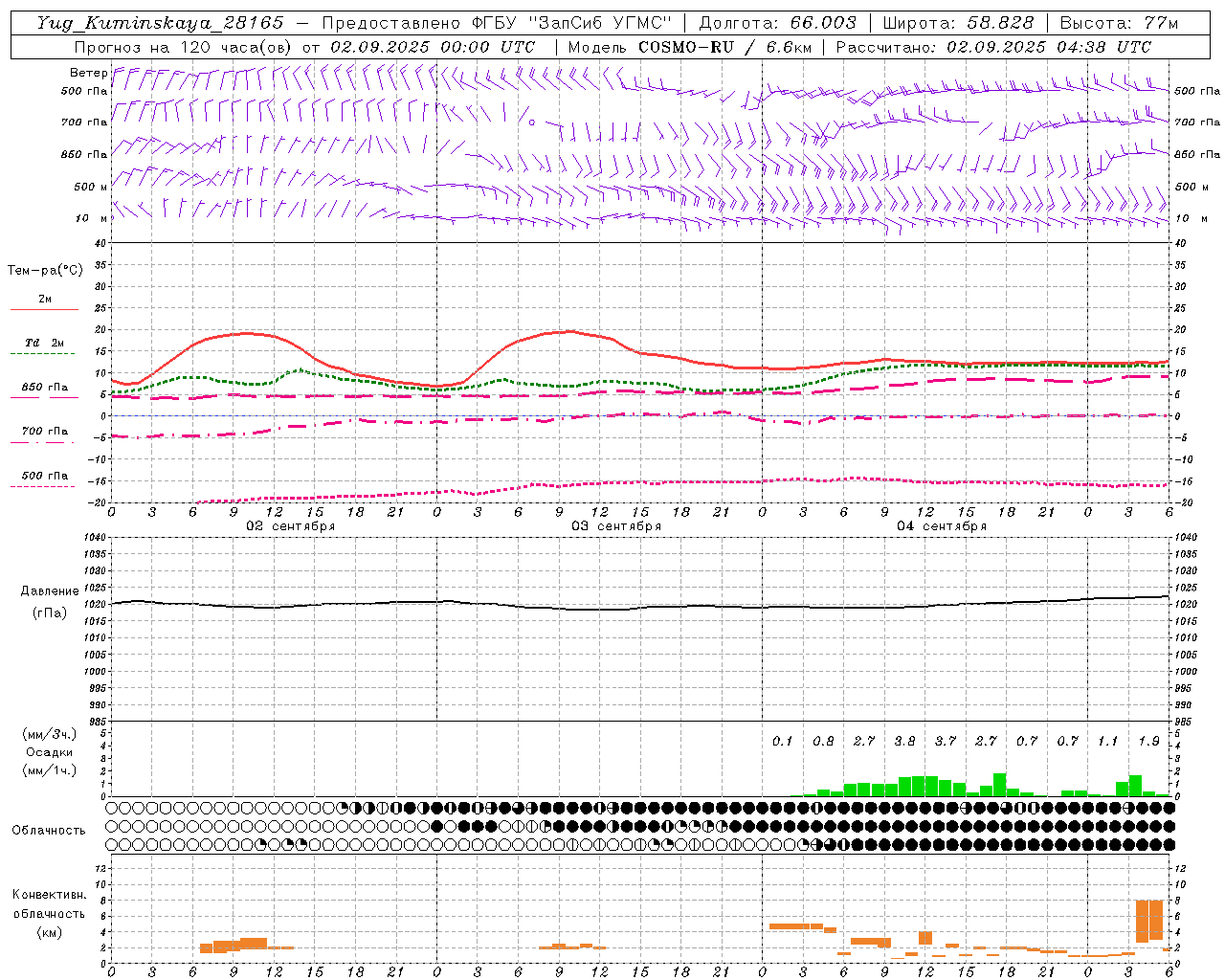Click the "(мм/1ч.)" unit label
Viewport: 1225px width, 980px height.
click(x=50, y=770)
